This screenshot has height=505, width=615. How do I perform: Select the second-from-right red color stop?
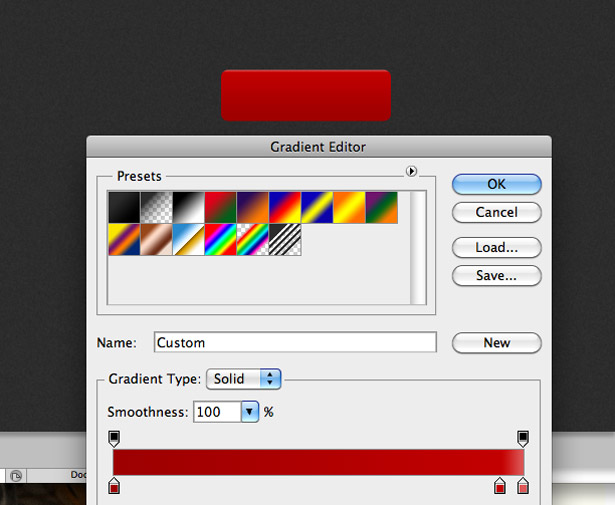pos(500,485)
